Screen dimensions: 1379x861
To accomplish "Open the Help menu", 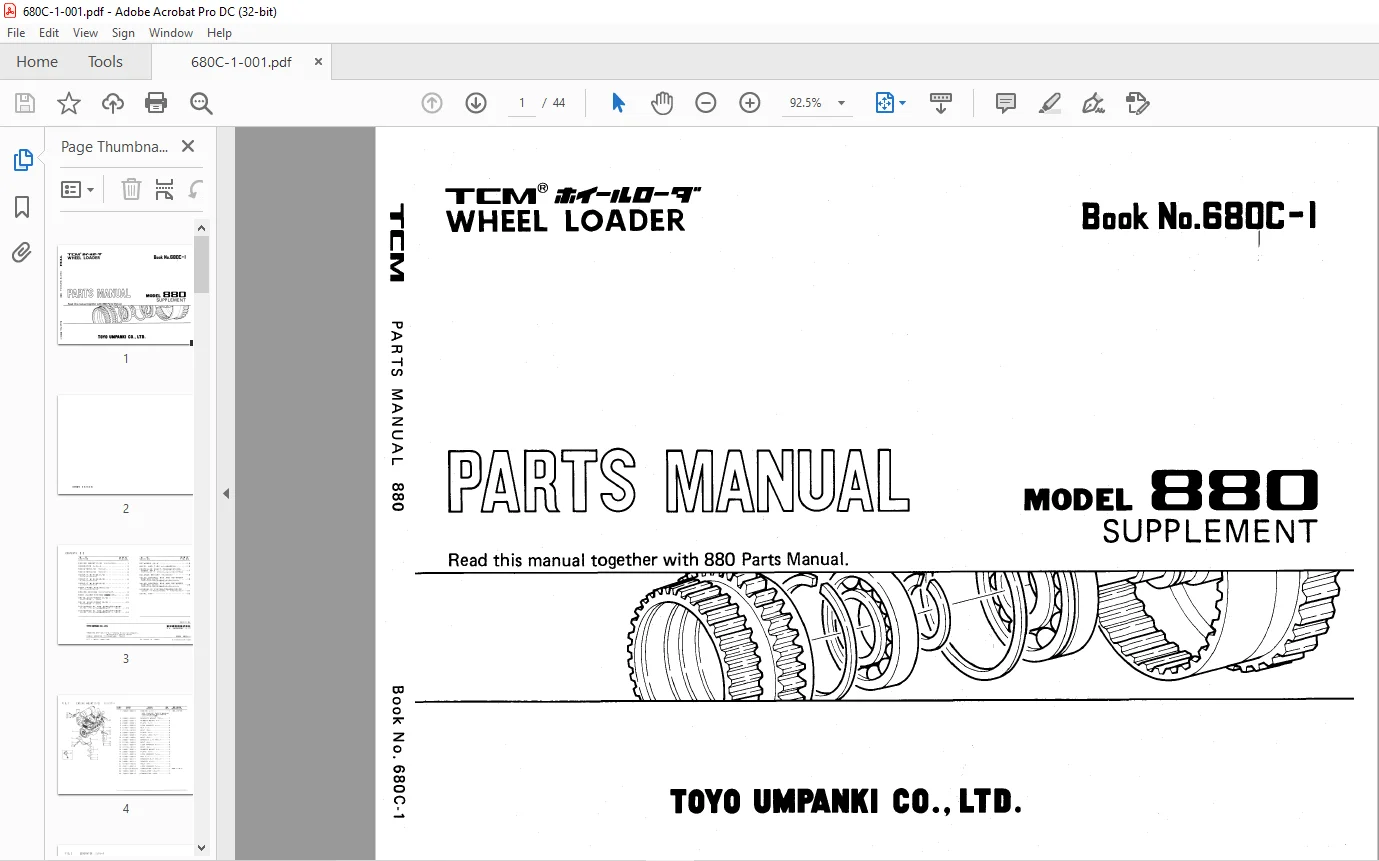I will pos(219,33).
